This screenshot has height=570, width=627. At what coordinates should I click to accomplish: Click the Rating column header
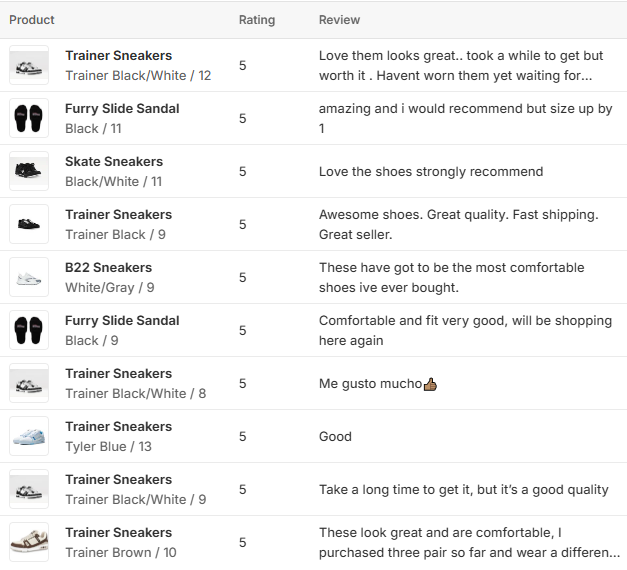(x=256, y=20)
